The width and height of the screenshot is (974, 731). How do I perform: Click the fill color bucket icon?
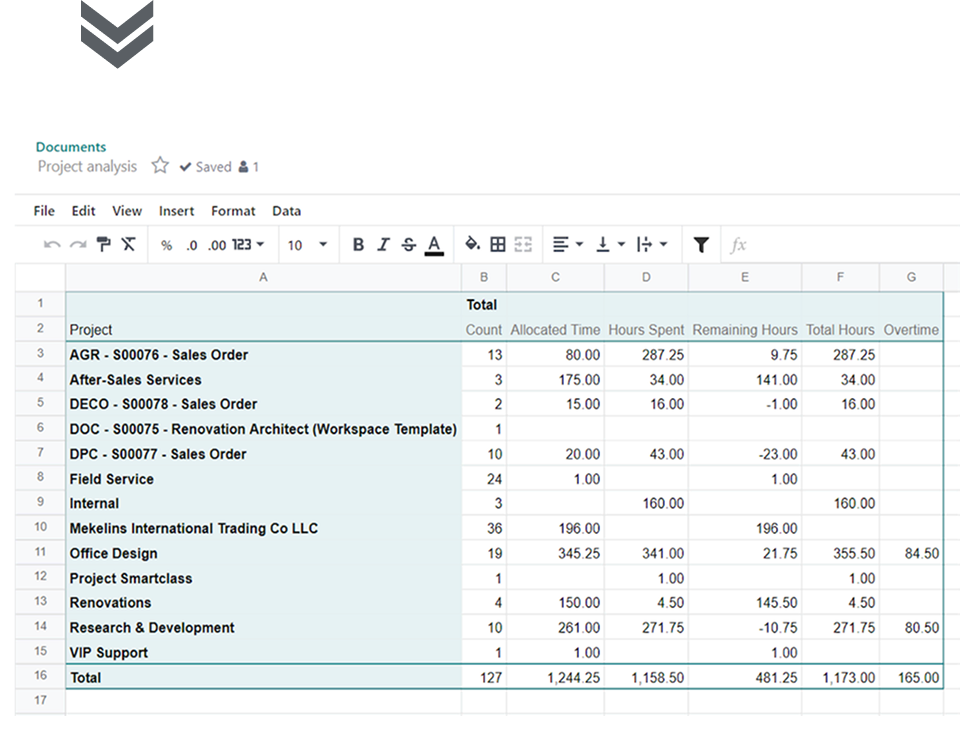click(x=473, y=245)
